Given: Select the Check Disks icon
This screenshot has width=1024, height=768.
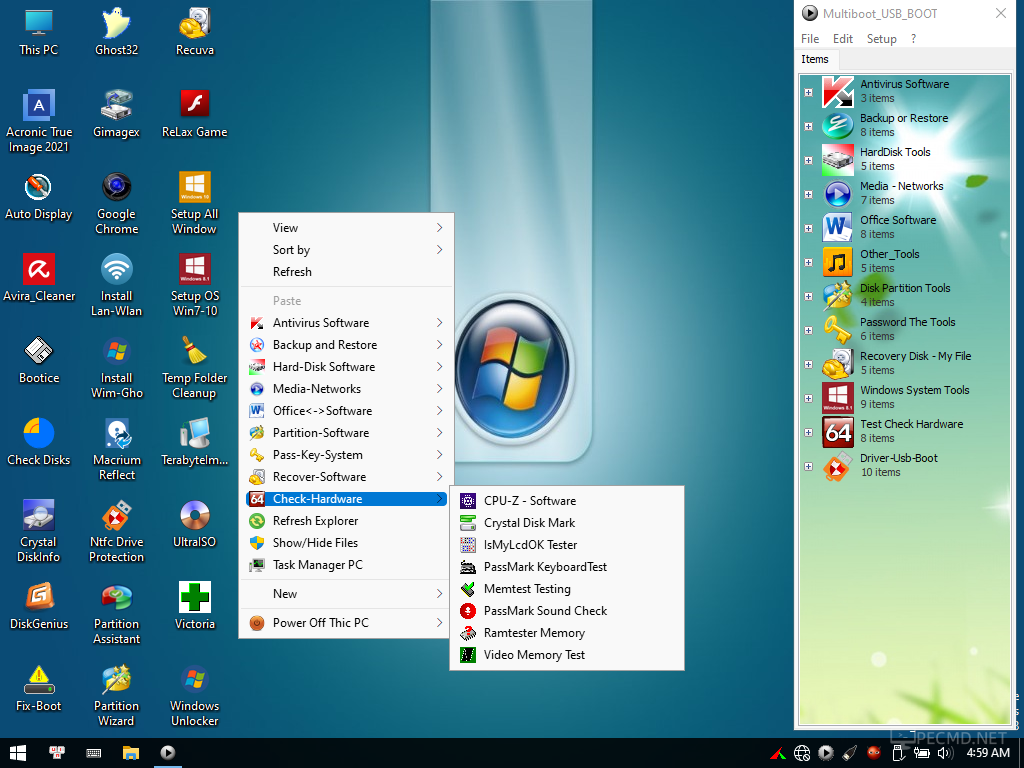Looking at the screenshot, I should click(x=39, y=442).
